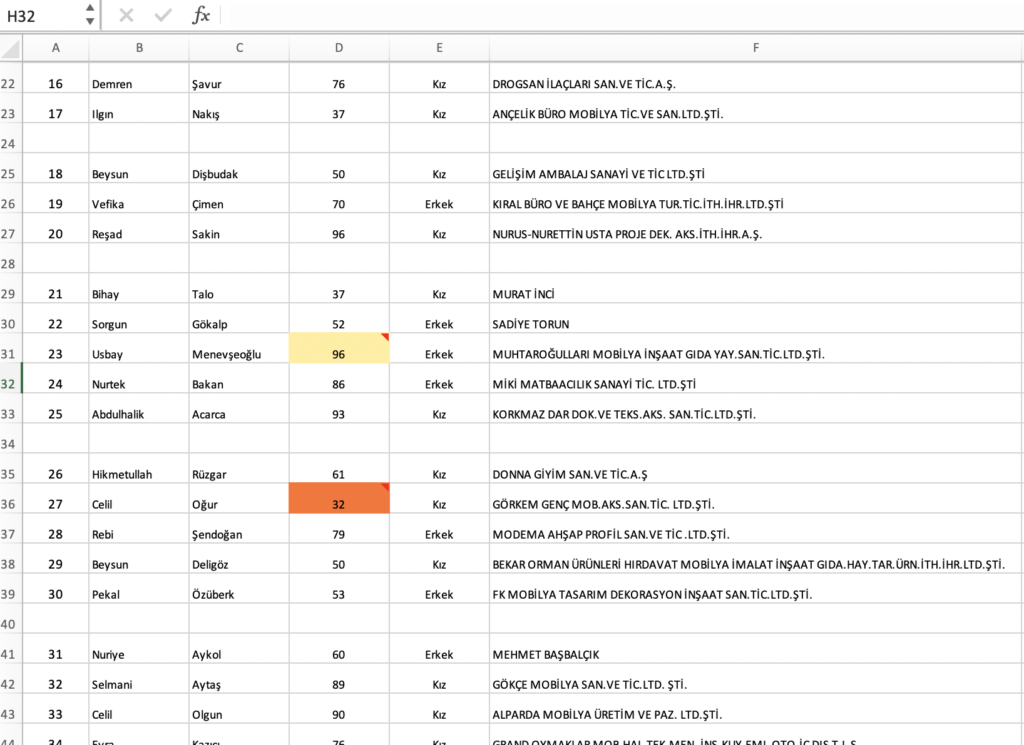The height and width of the screenshot is (745, 1024).
Task: Select row 32 by clicking its row number
Action: 9,383
